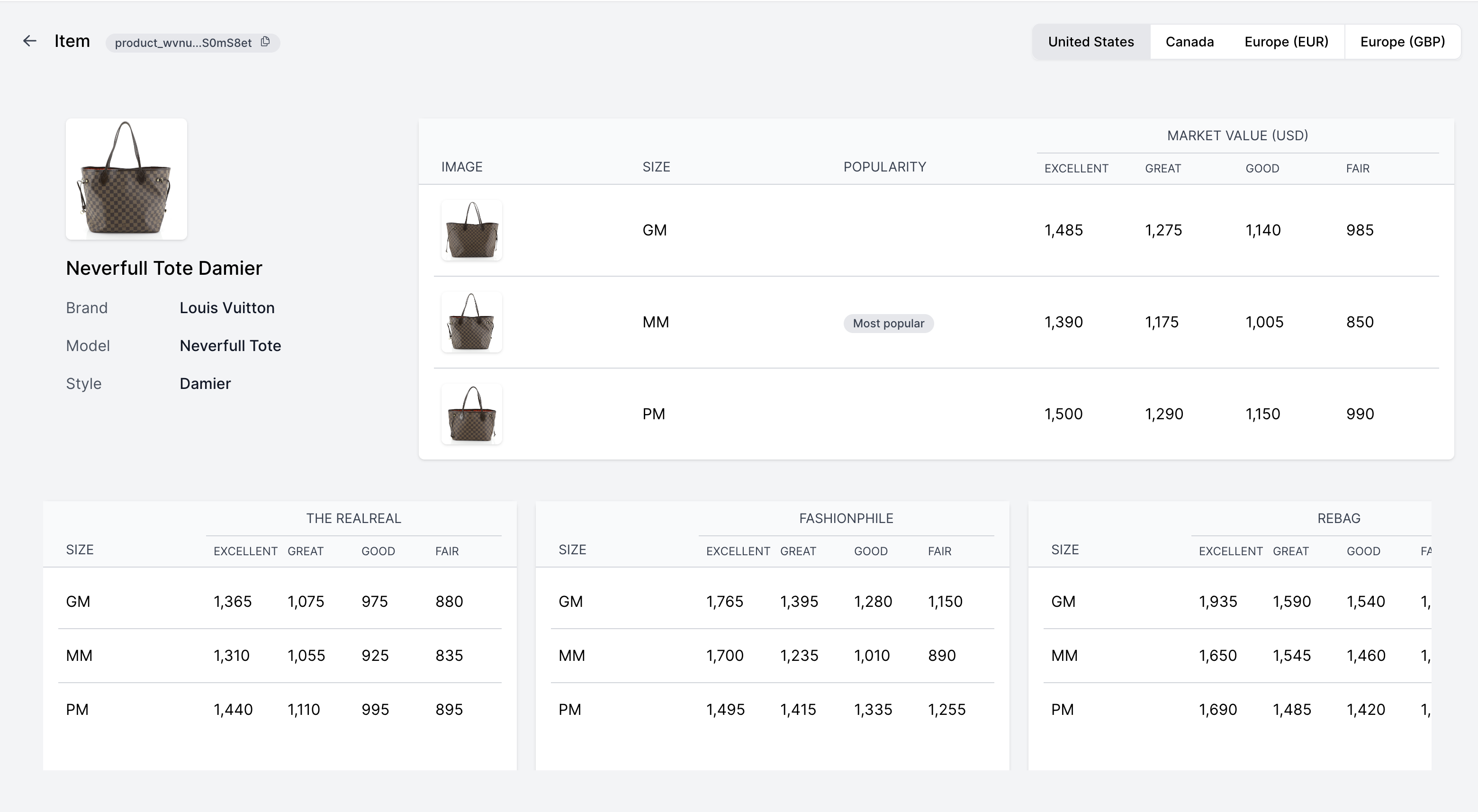The image size is (1478, 812).
Task: Click the EXCELLENT header under Market Value
Action: coord(1076,169)
